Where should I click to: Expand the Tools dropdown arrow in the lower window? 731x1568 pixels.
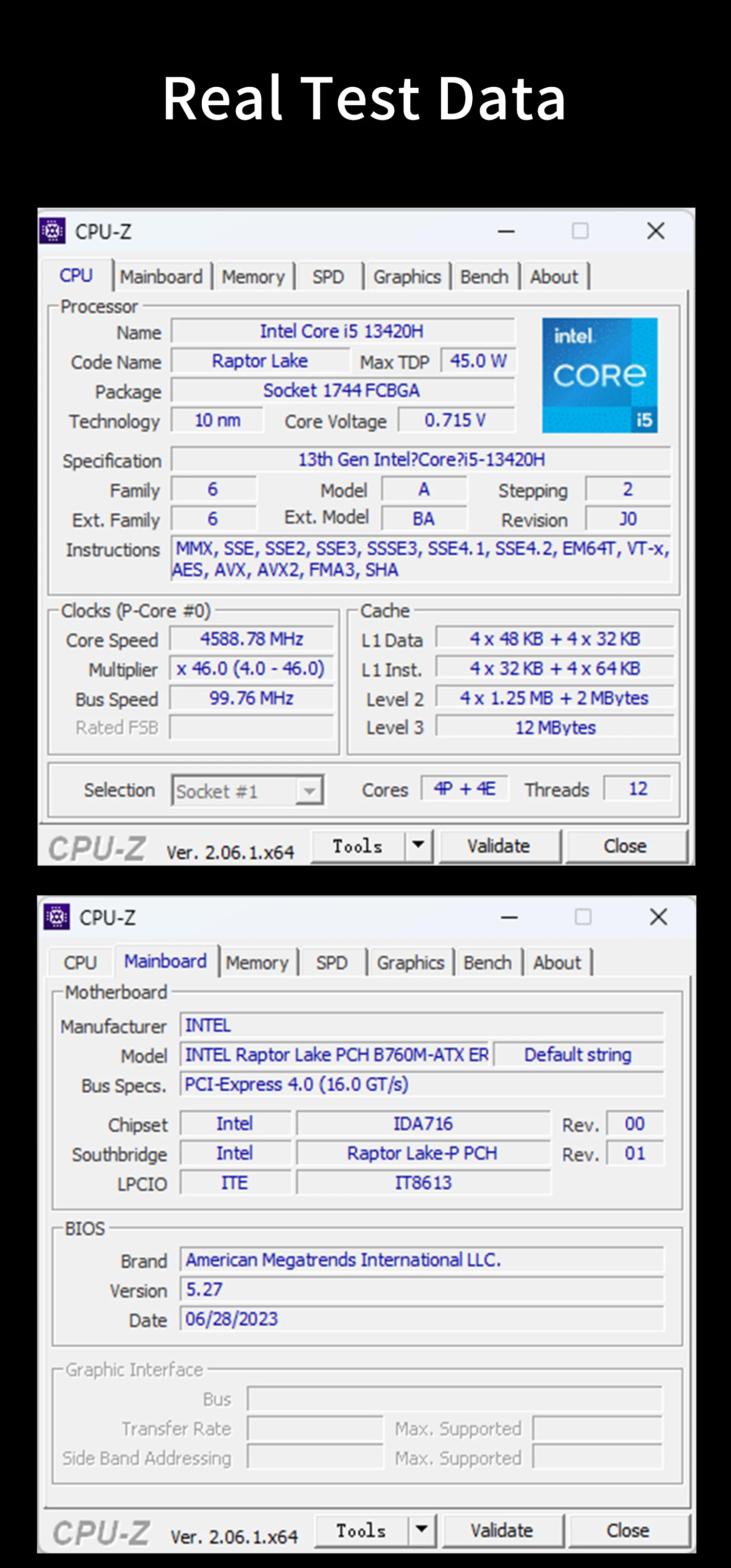pos(421,1529)
